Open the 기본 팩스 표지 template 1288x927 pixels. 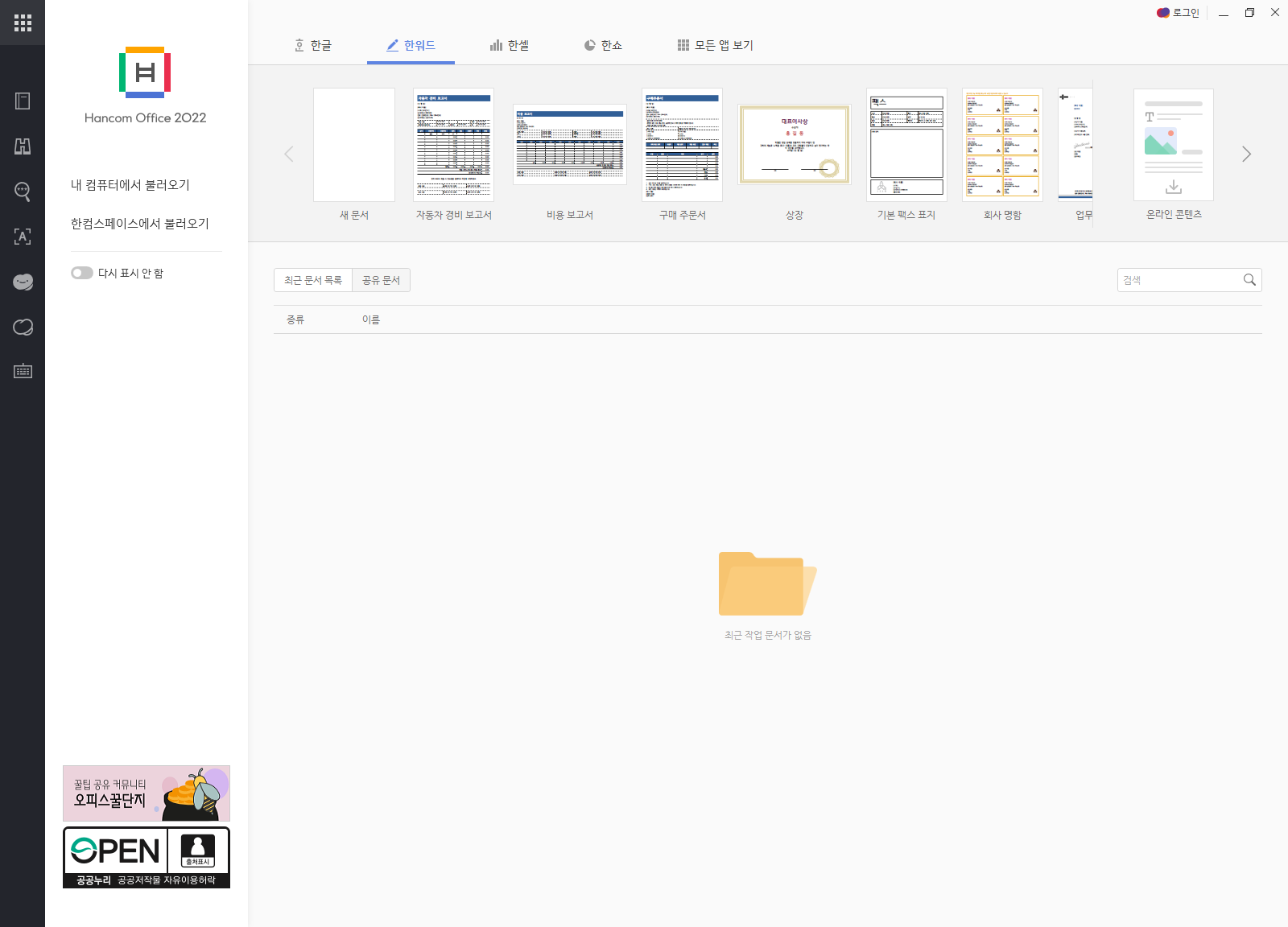coord(906,154)
